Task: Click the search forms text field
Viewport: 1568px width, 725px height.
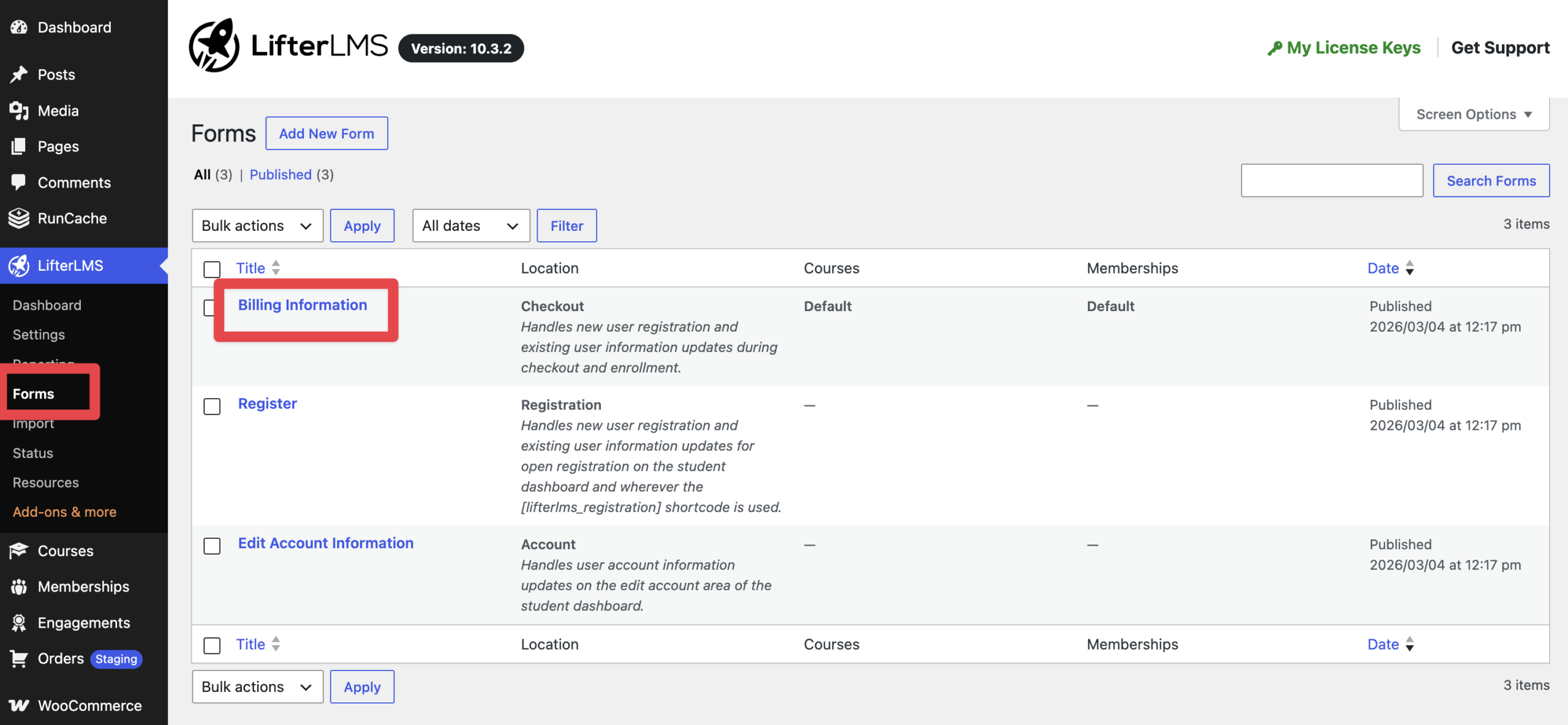Action: tap(1332, 180)
